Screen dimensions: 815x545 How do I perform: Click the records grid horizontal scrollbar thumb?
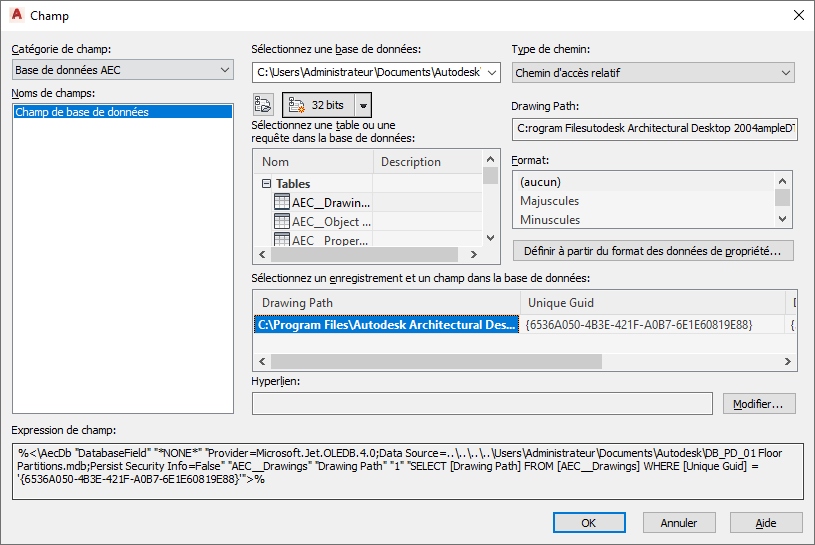(x=436, y=362)
